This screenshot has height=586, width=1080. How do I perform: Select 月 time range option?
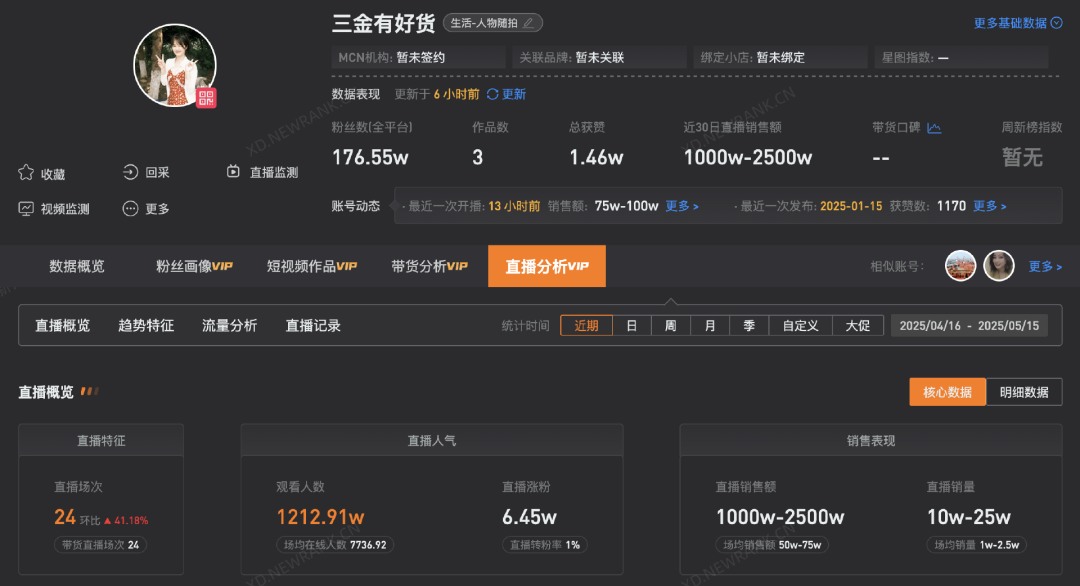709,326
